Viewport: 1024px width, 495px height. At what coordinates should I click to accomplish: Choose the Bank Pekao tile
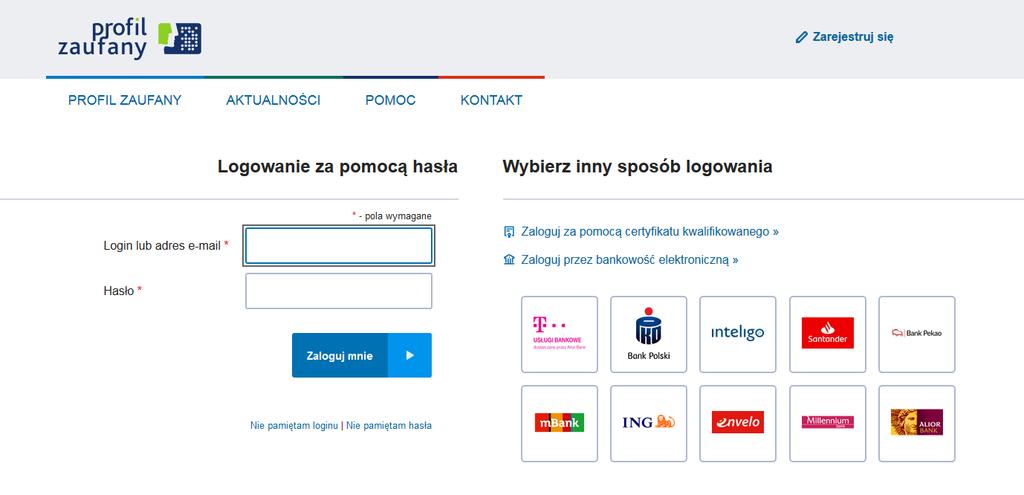pyautogui.click(x=917, y=334)
